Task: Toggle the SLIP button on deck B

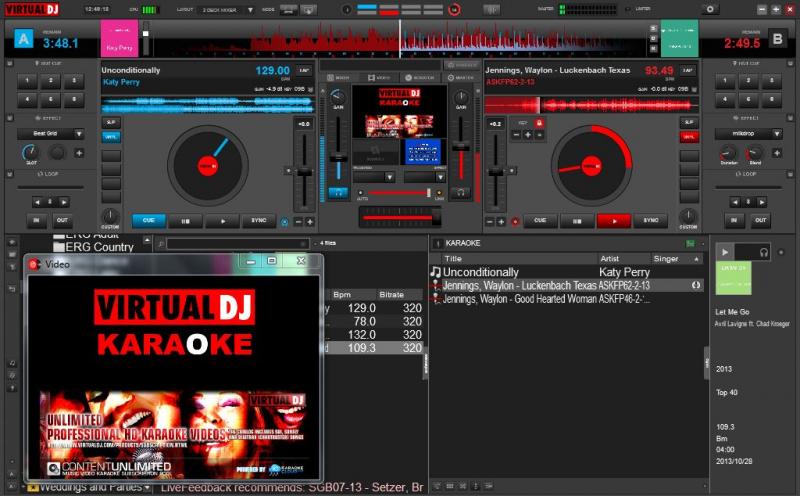Action: [x=689, y=122]
